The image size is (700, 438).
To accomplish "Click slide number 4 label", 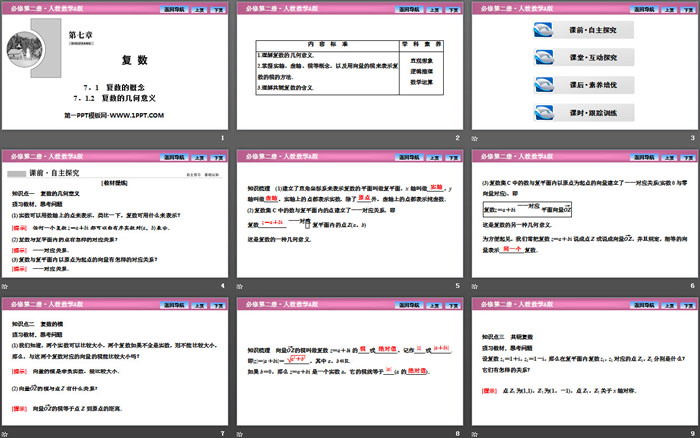I will point(222,286).
